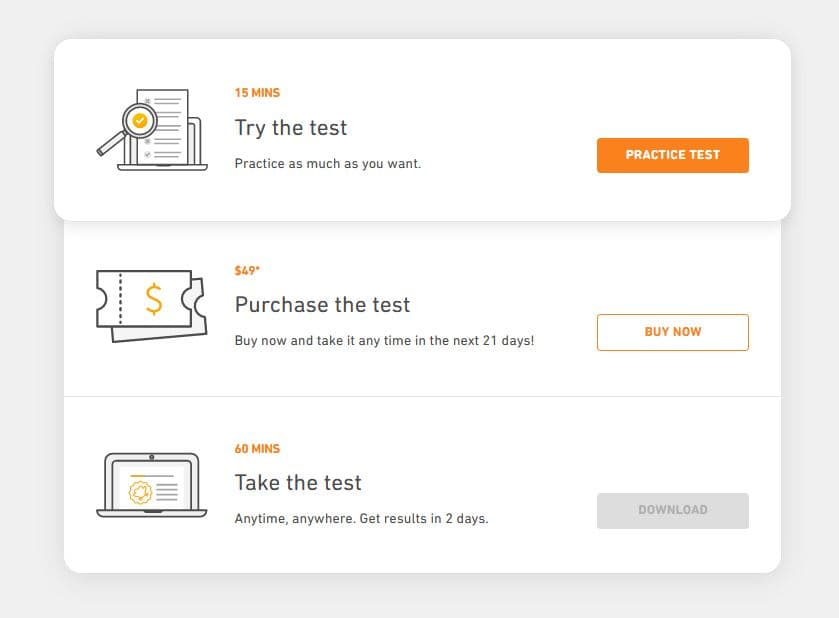Click the webcam dot on laptop icon
The width and height of the screenshot is (839, 618).
click(x=152, y=457)
